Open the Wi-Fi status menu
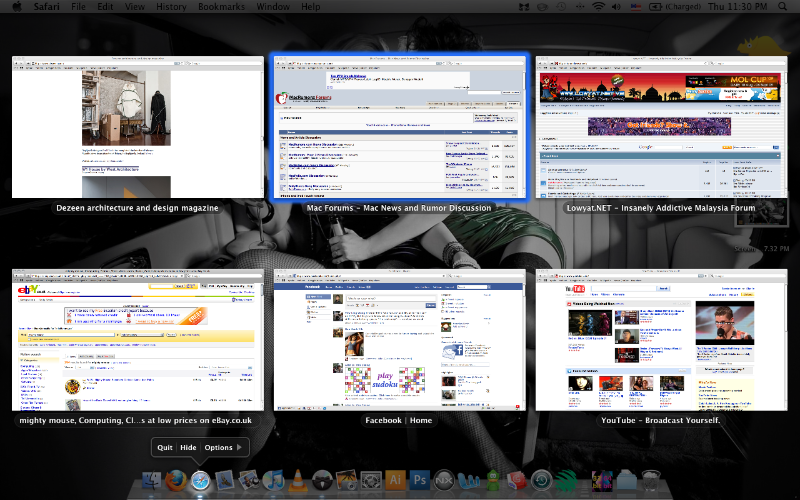Viewport: 800px width, 500px height. (598, 7)
